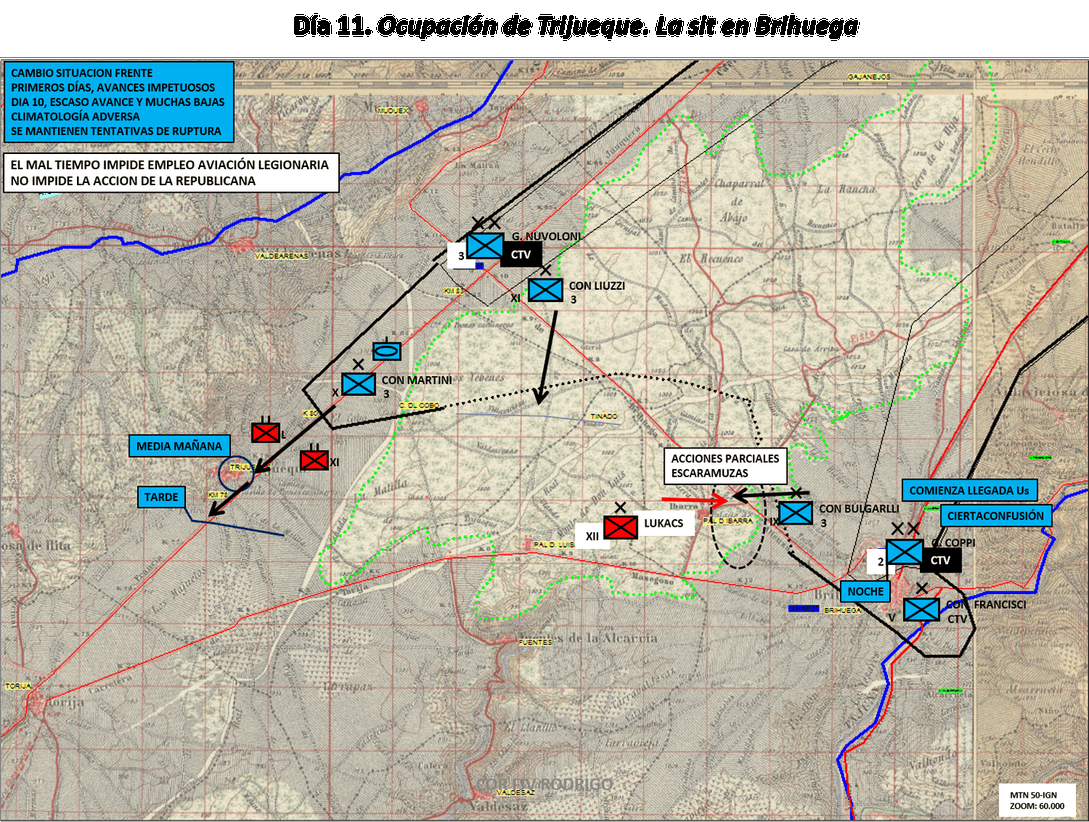Click the CON LIUZZI text label
The image size is (1089, 822).
click(x=597, y=285)
